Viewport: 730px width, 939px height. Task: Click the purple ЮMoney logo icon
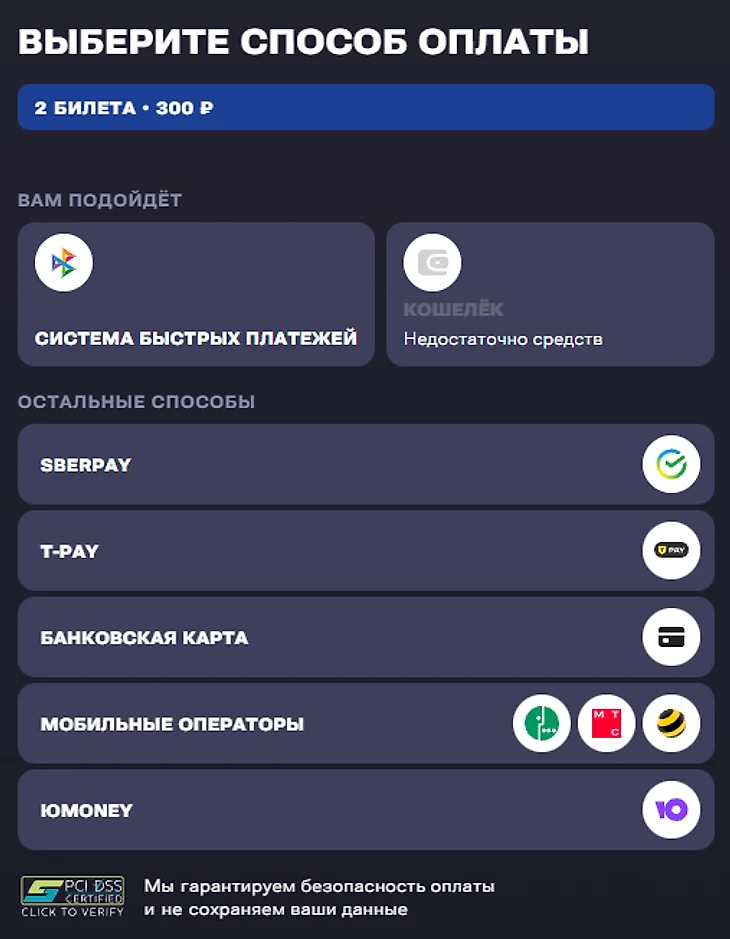point(671,810)
